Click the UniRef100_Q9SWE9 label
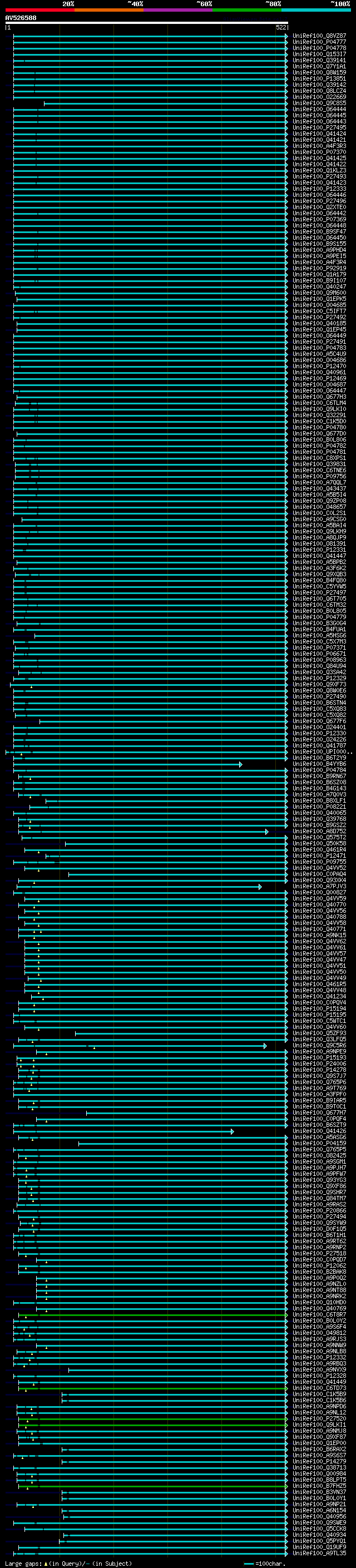356x1568 pixels. click(x=319, y=1522)
